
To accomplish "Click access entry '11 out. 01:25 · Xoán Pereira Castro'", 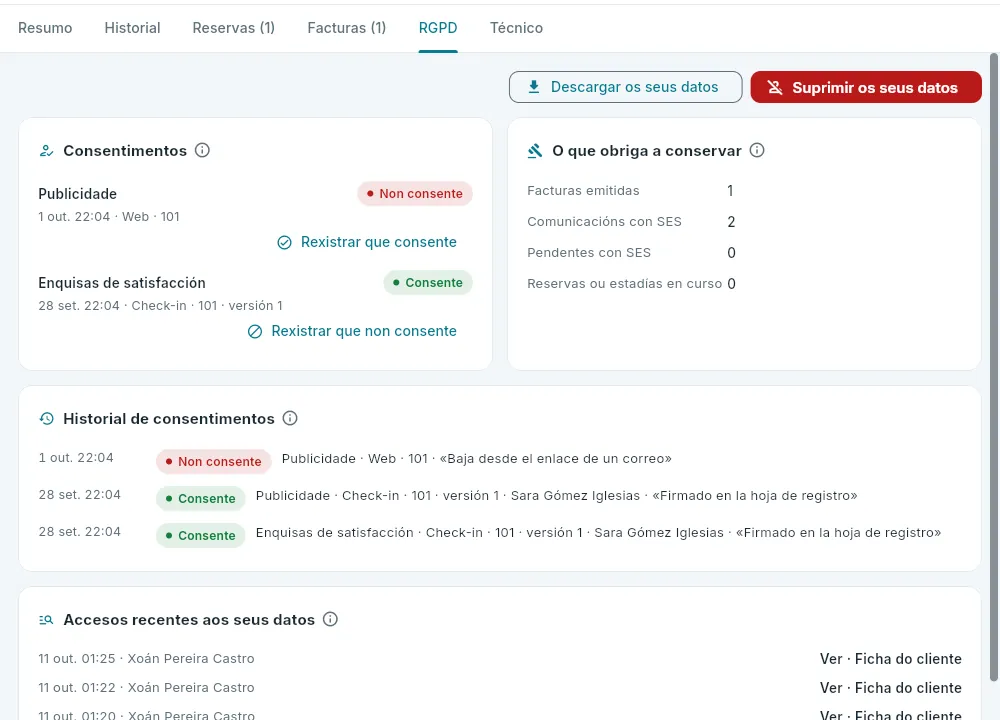I will coord(146,659).
